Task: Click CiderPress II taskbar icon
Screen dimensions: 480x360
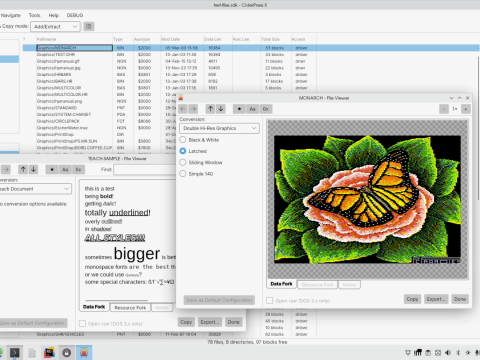Action: [84, 353]
